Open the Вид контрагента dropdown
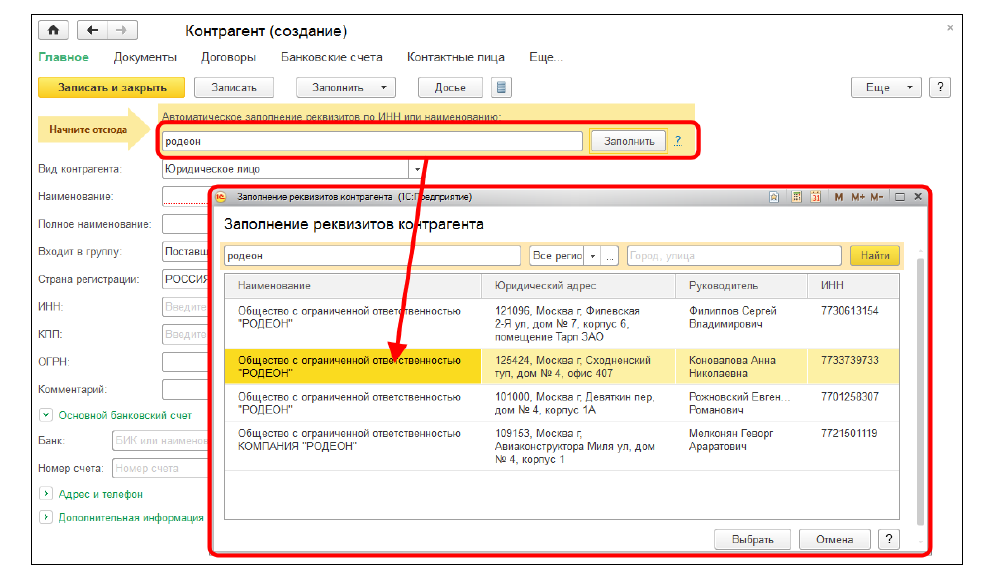Screen dimensions: 993x583 (417, 169)
